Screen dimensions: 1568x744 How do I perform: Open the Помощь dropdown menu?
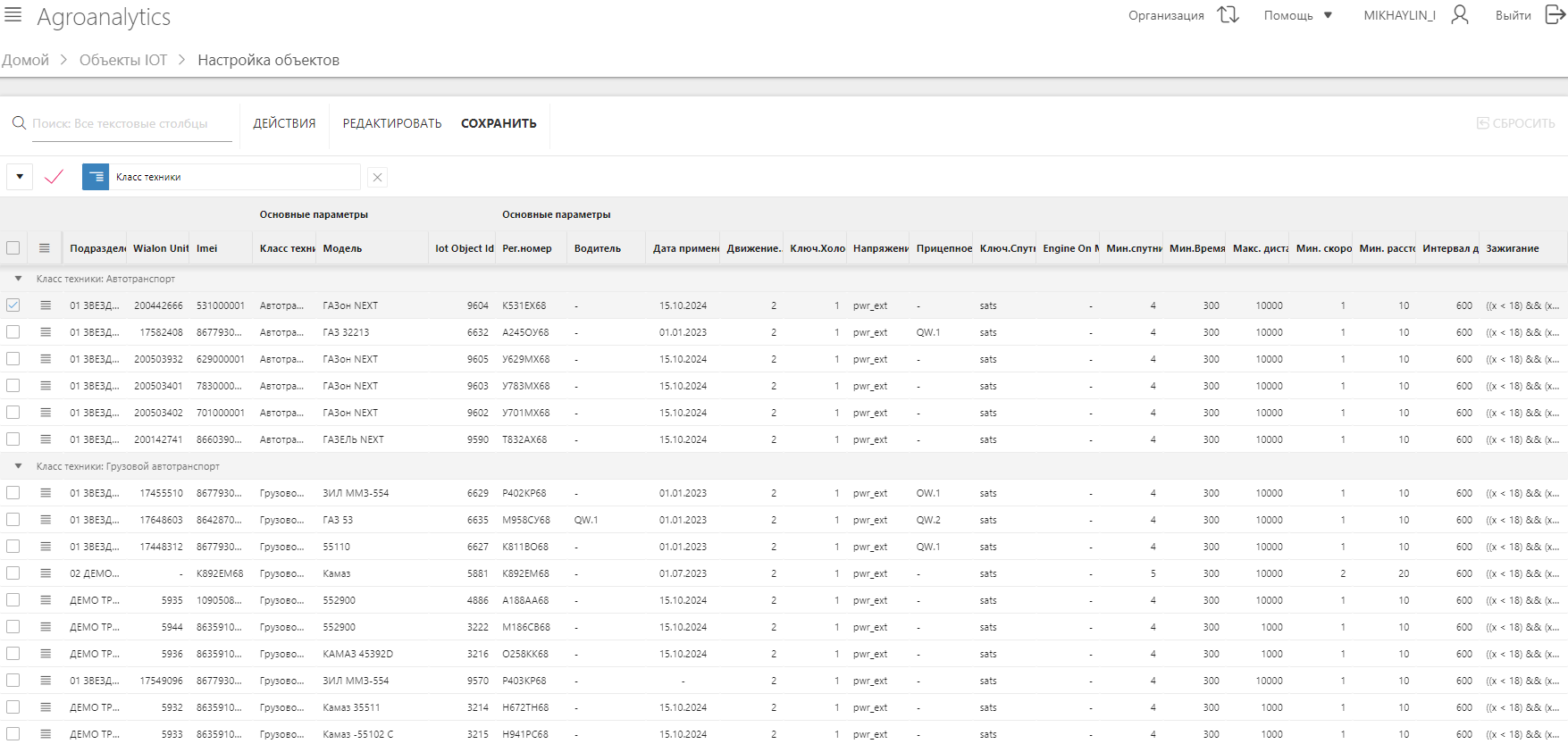pyautogui.click(x=1297, y=15)
